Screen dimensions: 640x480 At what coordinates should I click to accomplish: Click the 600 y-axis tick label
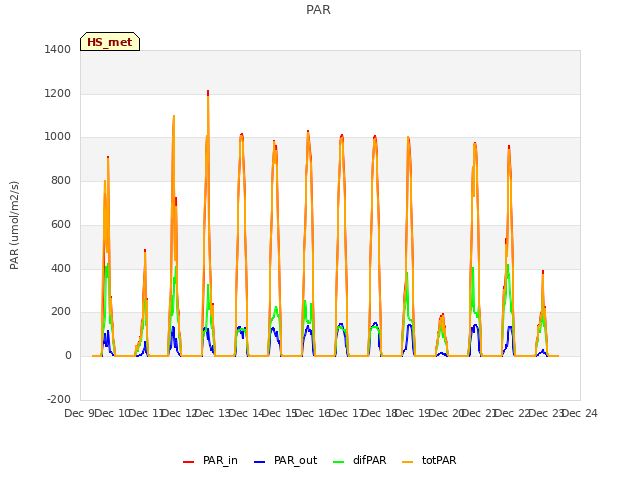click(61, 224)
